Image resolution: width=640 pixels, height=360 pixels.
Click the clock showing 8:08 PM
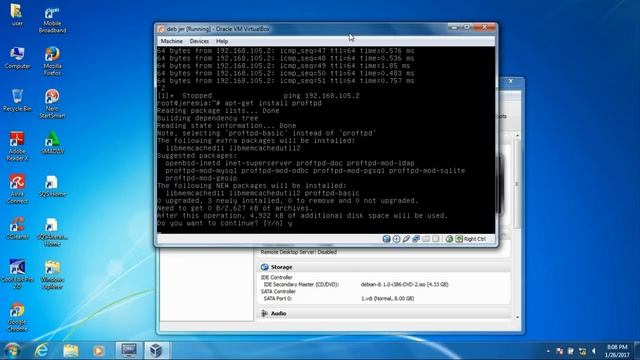point(617,351)
